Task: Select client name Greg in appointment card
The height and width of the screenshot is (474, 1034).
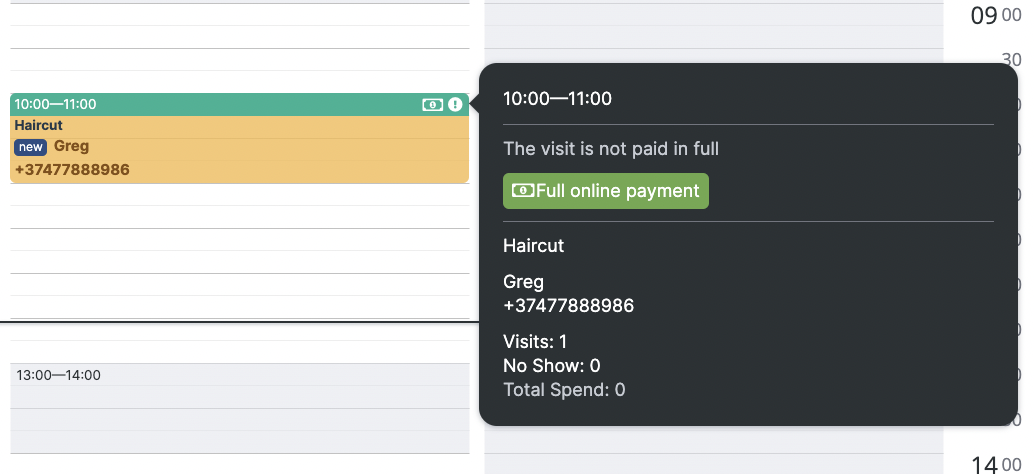Action: 71,146
